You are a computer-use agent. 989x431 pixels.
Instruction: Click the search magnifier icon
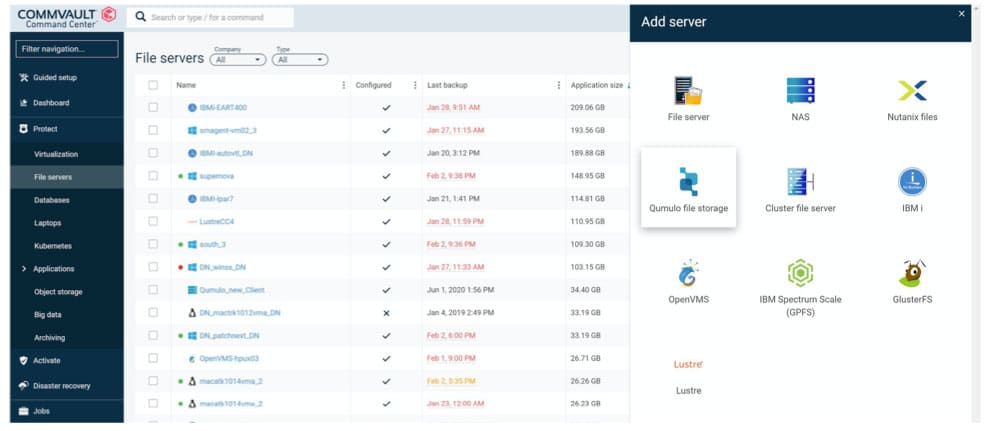tap(141, 17)
